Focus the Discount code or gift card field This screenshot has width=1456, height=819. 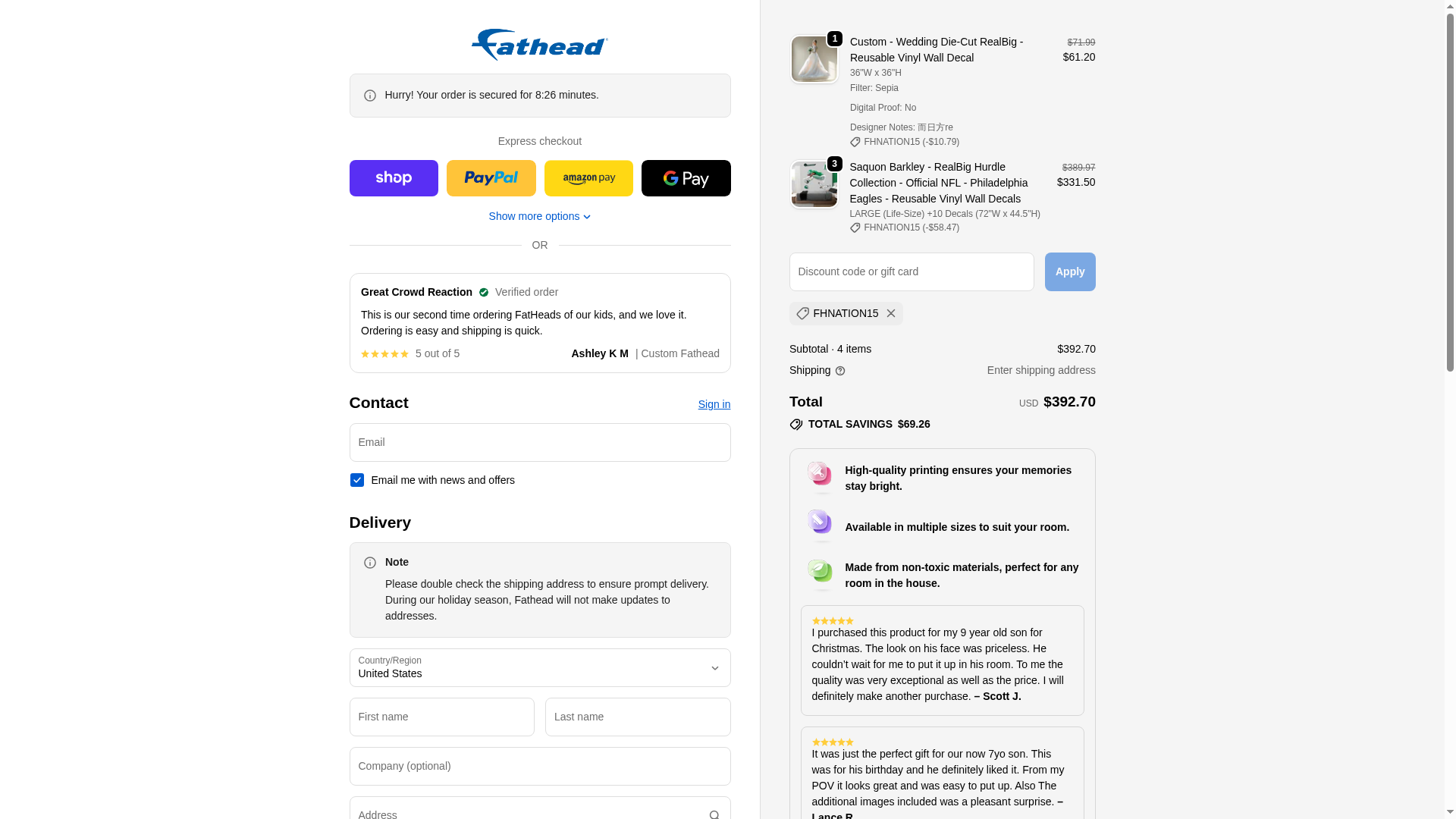point(912,271)
